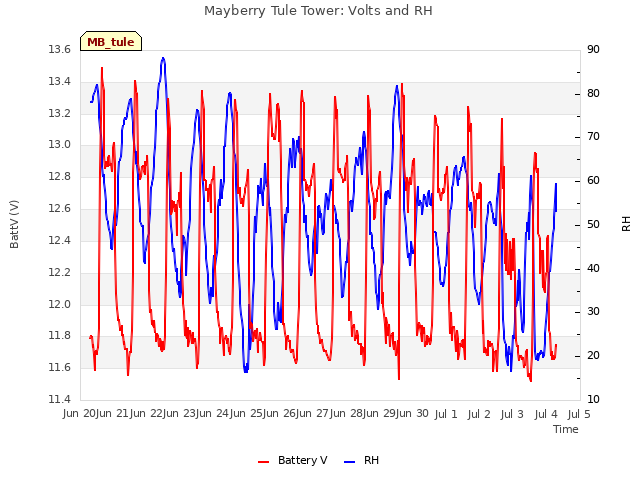Click the 50 right axis value

593,225
